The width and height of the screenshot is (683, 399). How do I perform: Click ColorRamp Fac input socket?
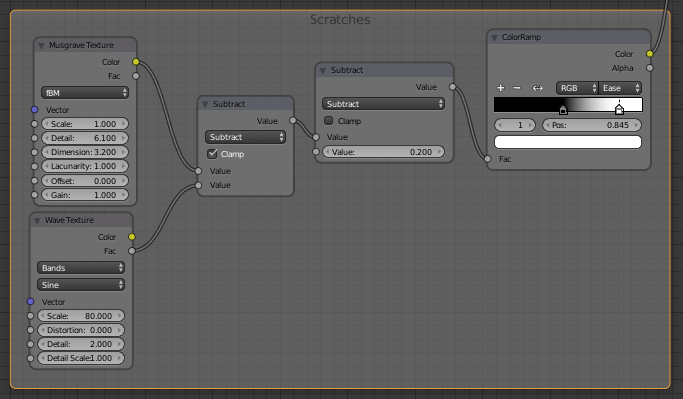(488, 159)
